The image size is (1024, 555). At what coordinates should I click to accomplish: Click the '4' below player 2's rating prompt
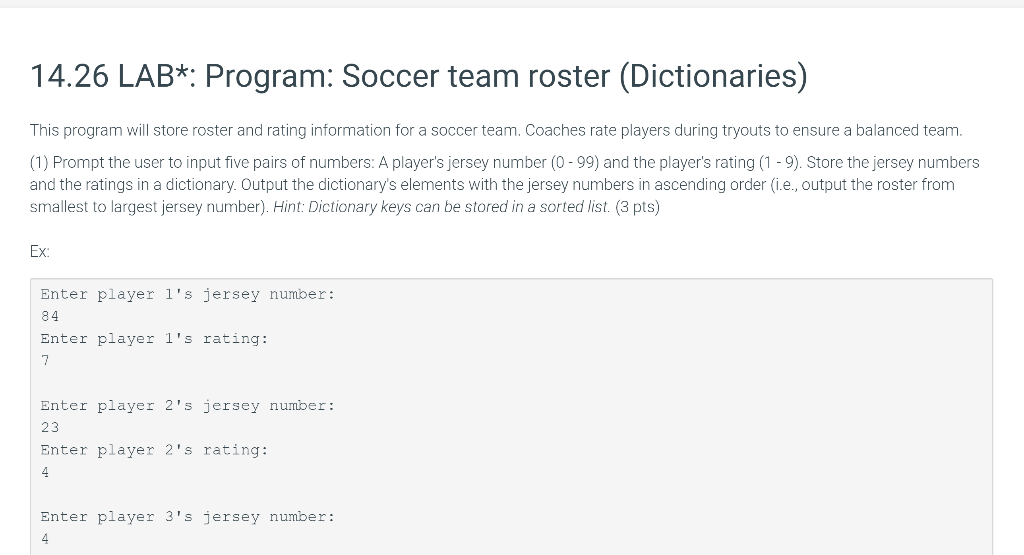click(x=45, y=472)
